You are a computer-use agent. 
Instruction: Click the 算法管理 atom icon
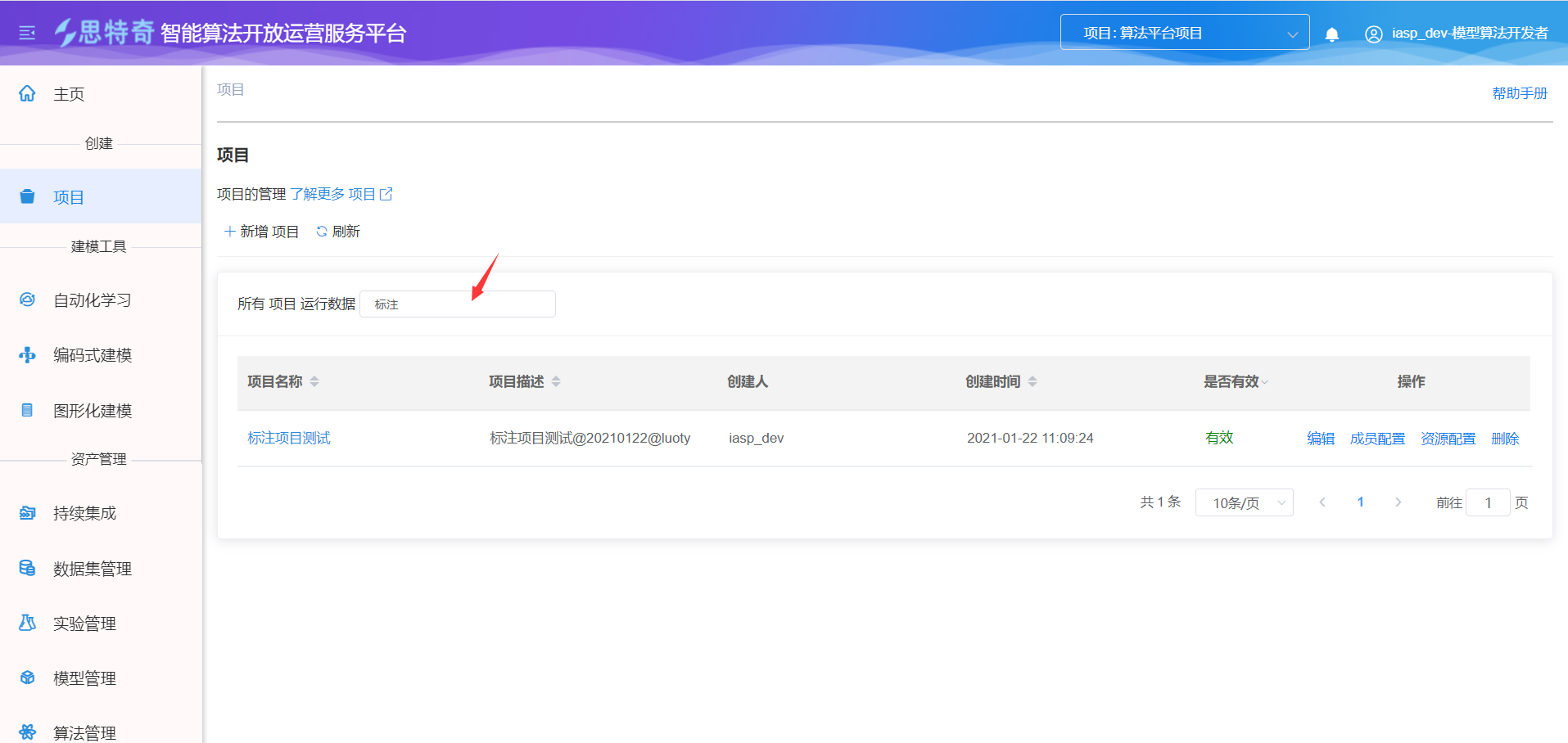click(27, 732)
